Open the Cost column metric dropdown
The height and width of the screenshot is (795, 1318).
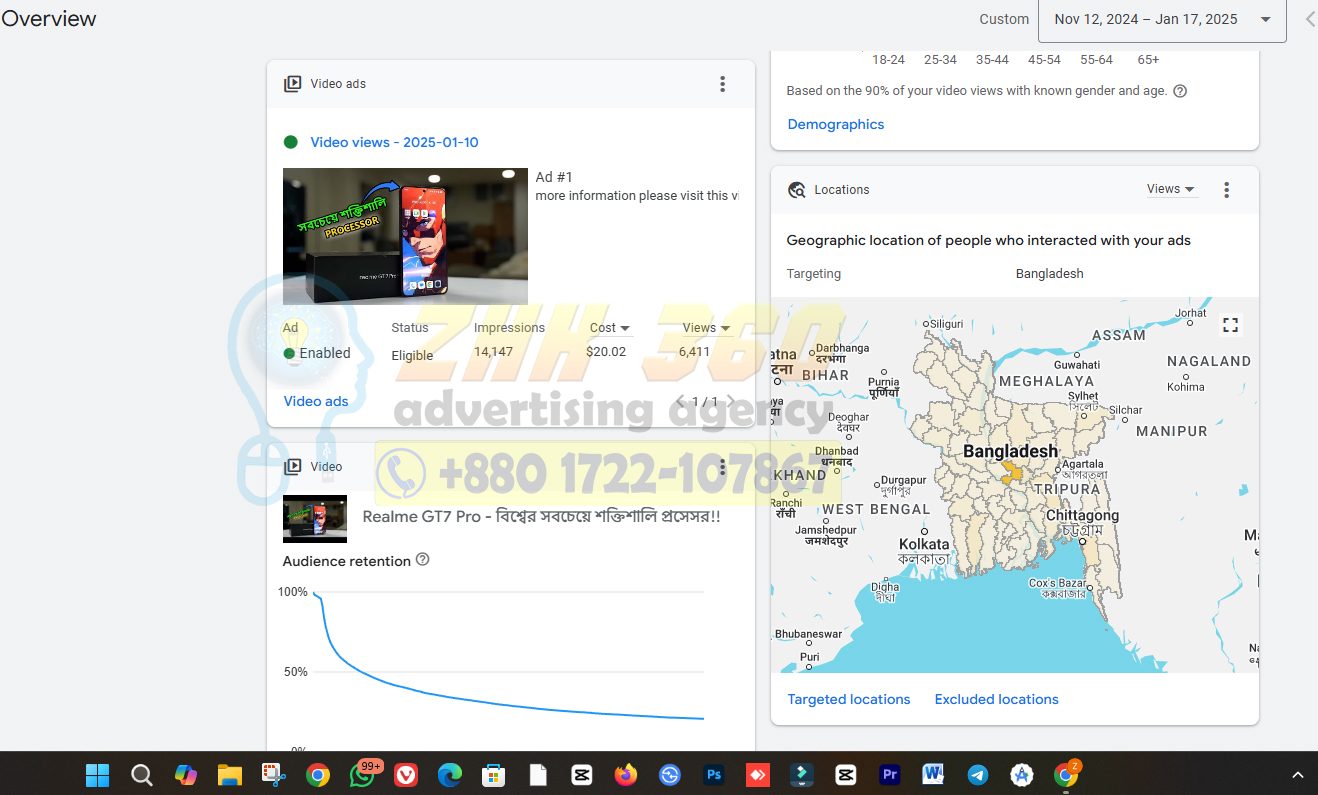(x=610, y=328)
